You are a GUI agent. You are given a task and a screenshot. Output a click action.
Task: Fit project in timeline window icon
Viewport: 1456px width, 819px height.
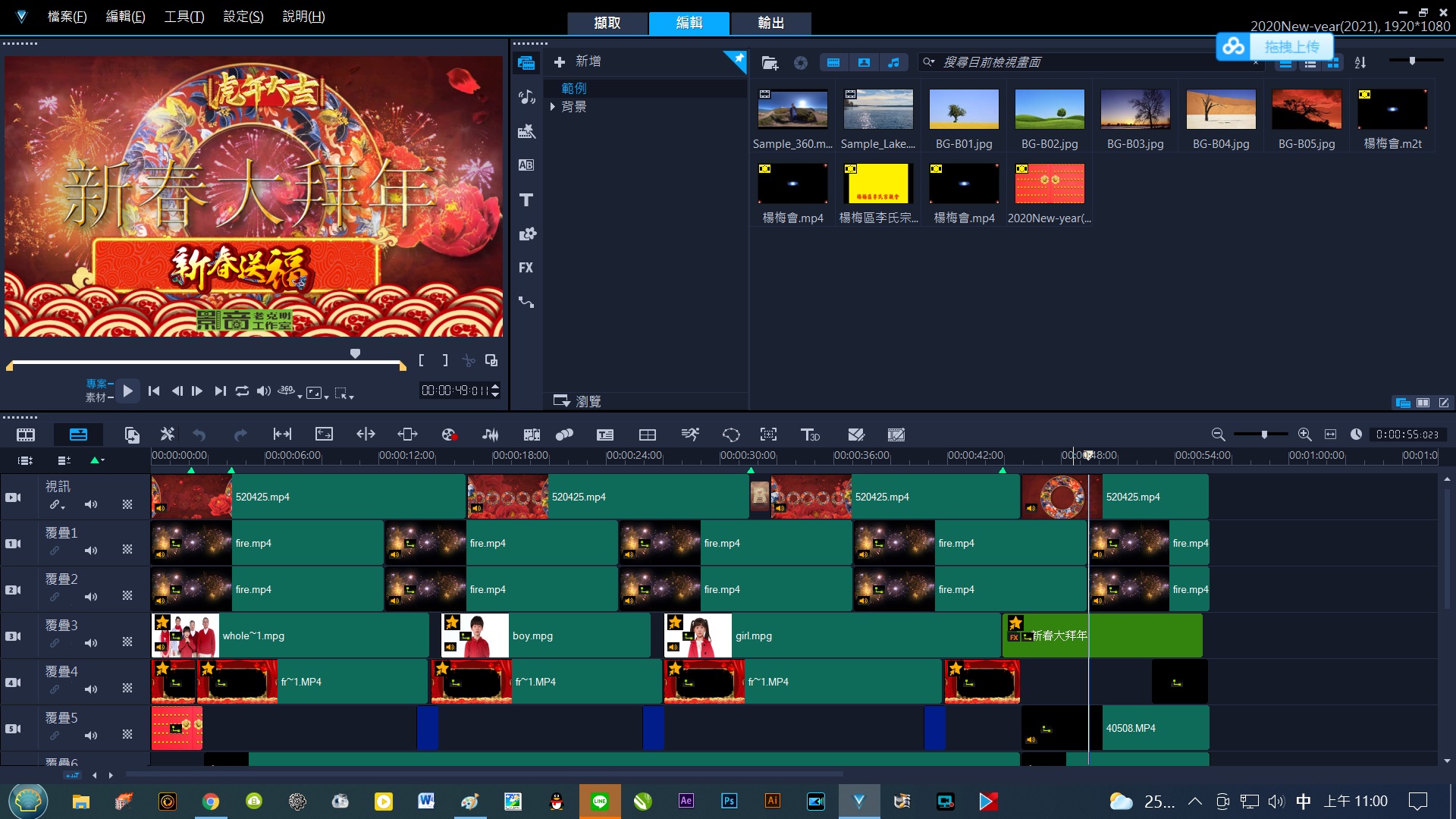(1330, 435)
